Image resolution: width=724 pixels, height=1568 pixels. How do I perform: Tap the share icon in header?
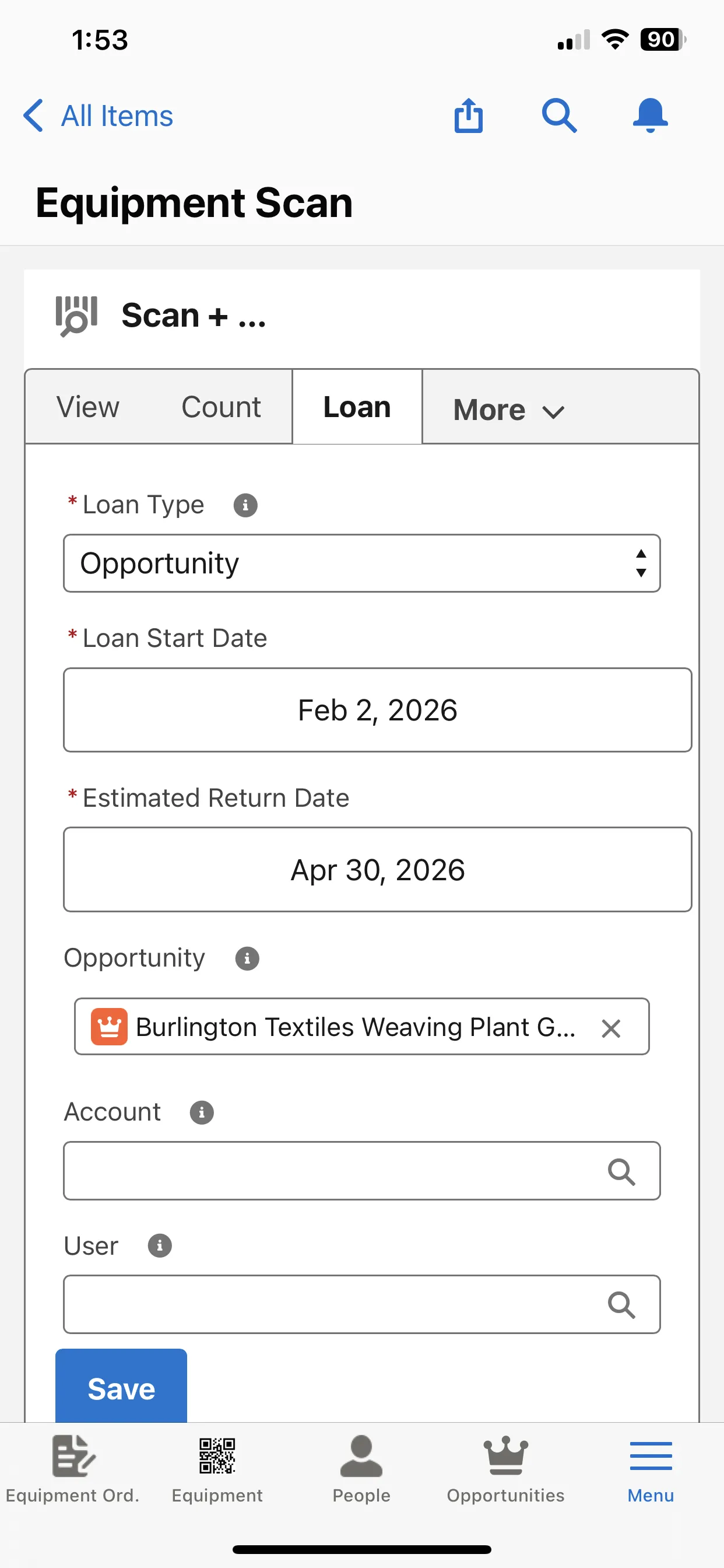[x=469, y=115]
